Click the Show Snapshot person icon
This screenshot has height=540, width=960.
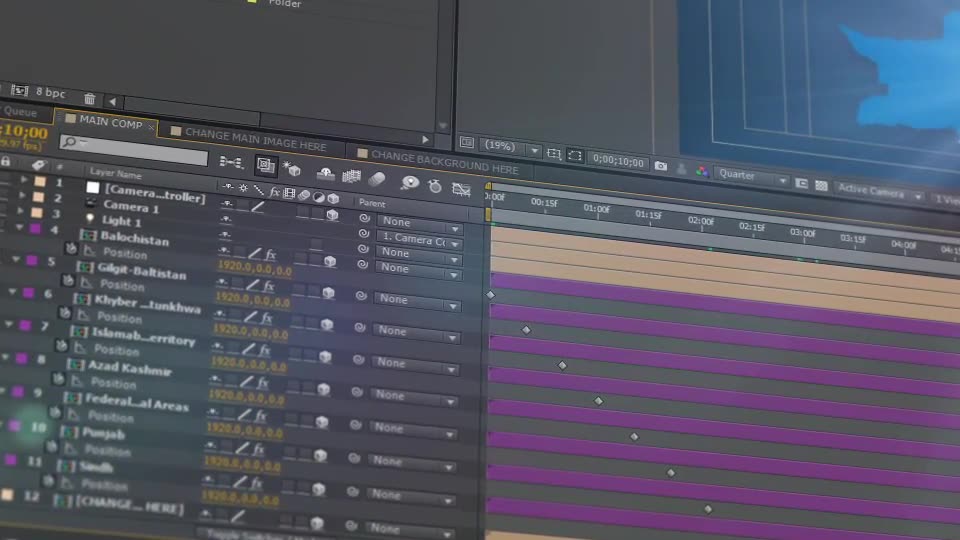click(x=681, y=169)
